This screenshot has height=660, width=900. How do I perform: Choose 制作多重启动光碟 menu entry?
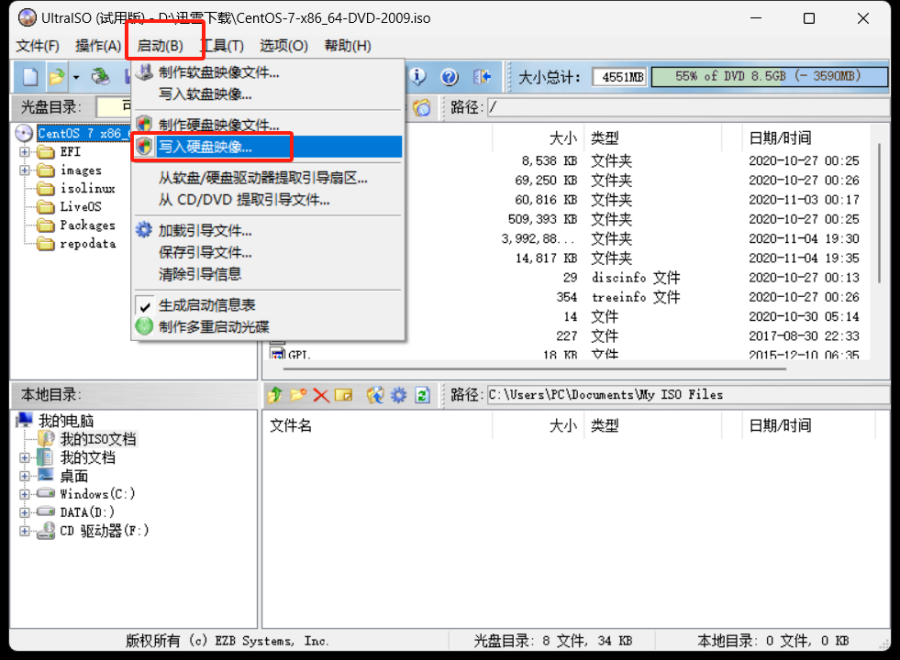point(268,327)
